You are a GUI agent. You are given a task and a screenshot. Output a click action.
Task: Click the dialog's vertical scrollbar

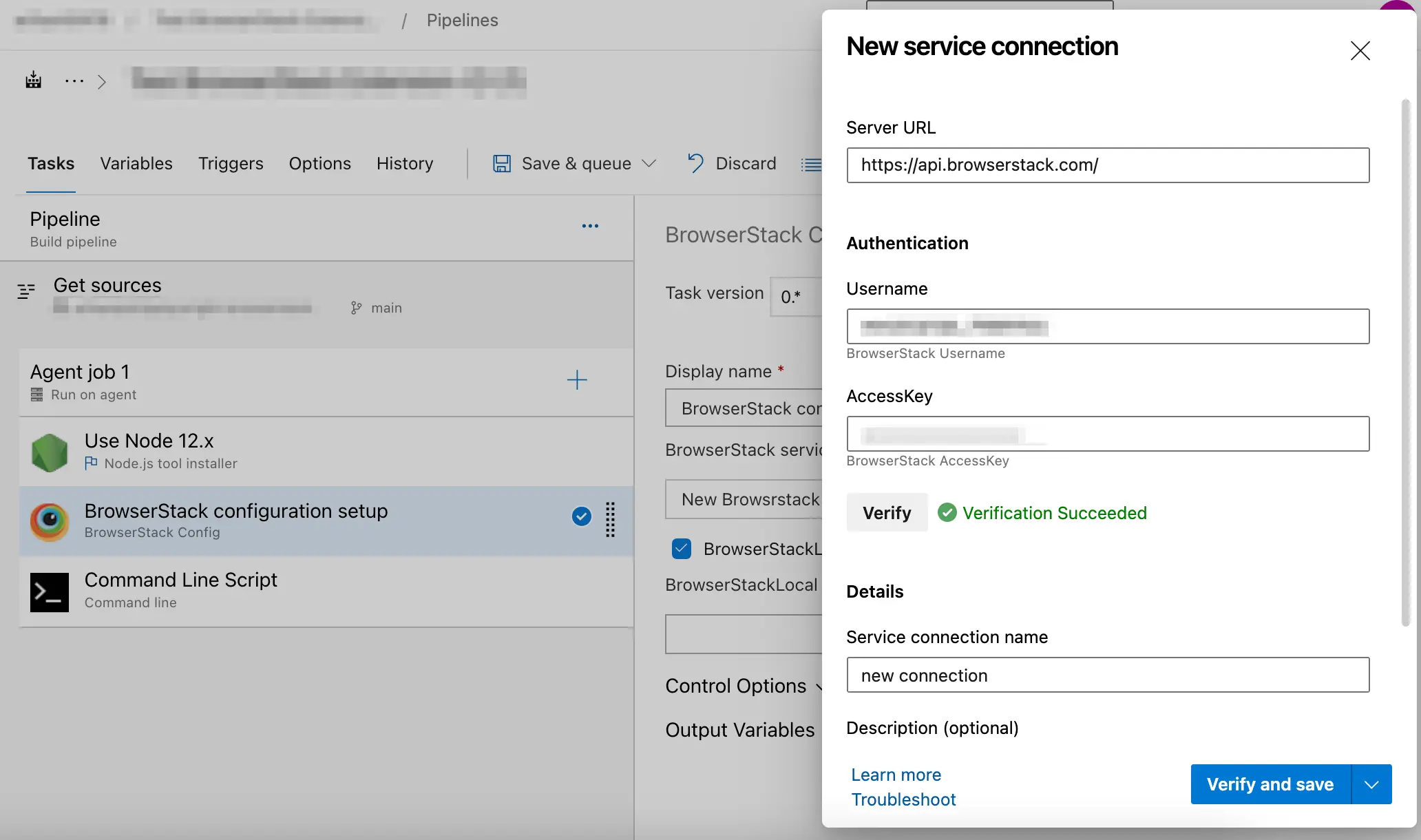pyautogui.click(x=1405, y=361)
